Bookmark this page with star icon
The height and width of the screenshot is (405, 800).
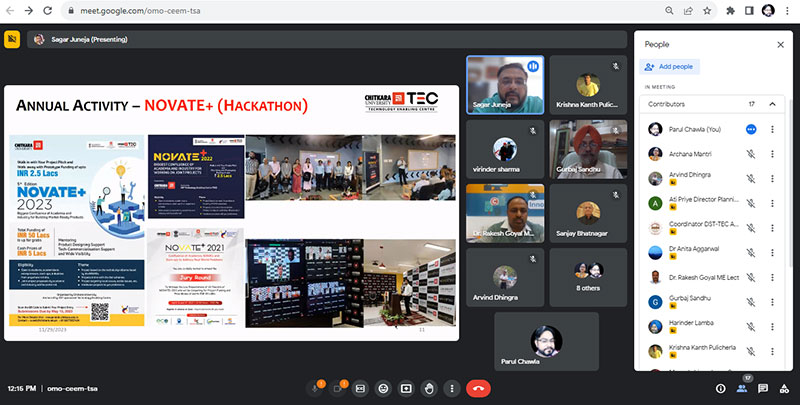coord(705,10)
